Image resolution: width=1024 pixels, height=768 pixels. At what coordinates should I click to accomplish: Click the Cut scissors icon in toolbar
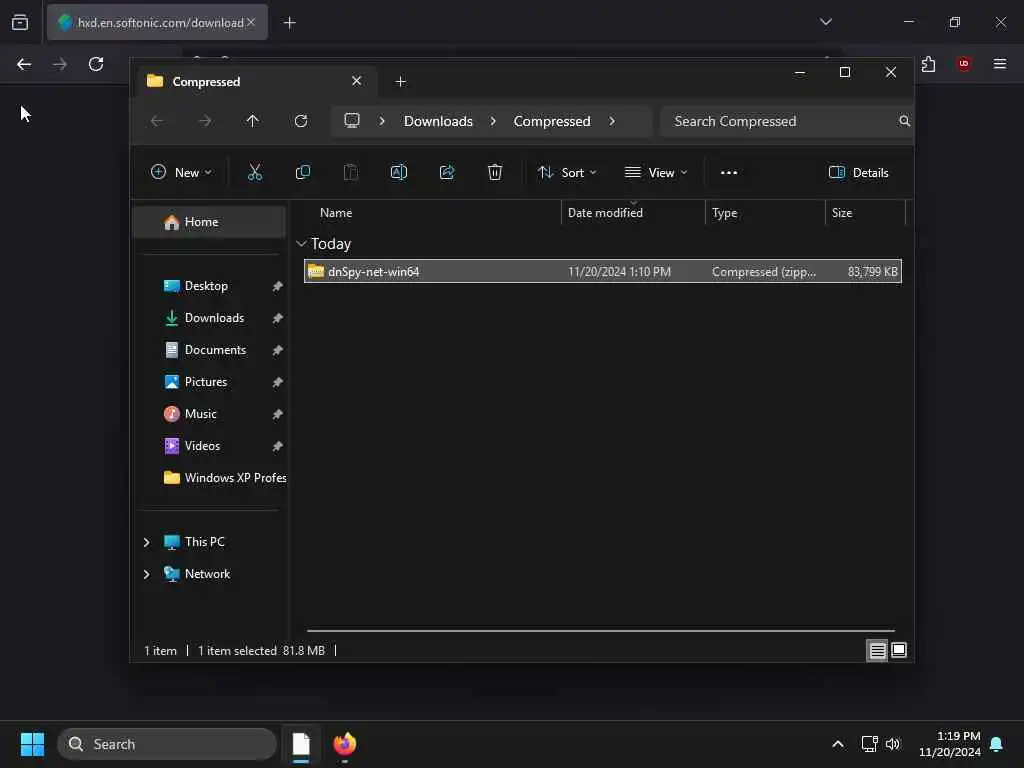point(255,172)
